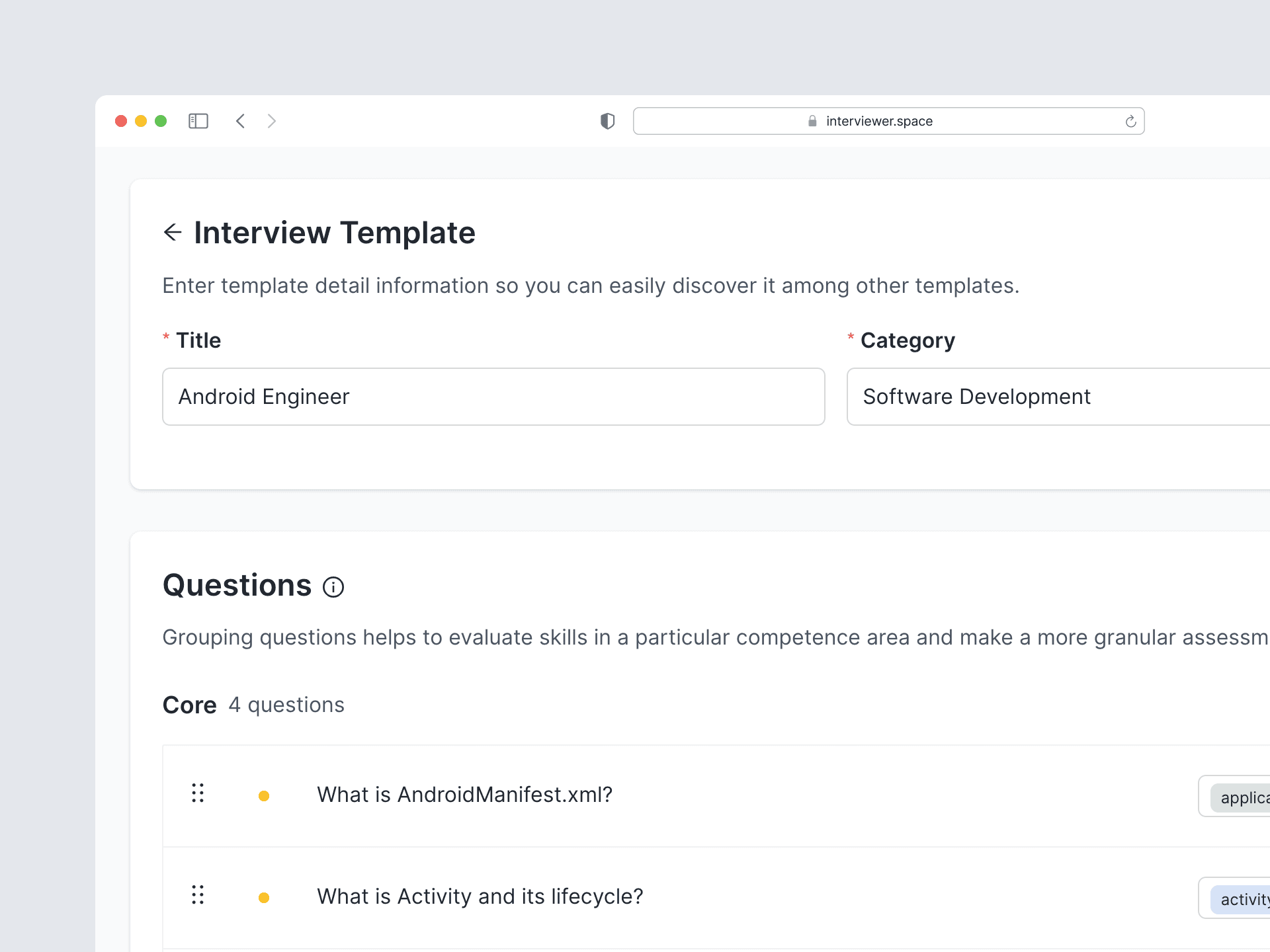Click the privacy shield icon
This screenshot has width=1270, height=952.
[x=607, y=121]
